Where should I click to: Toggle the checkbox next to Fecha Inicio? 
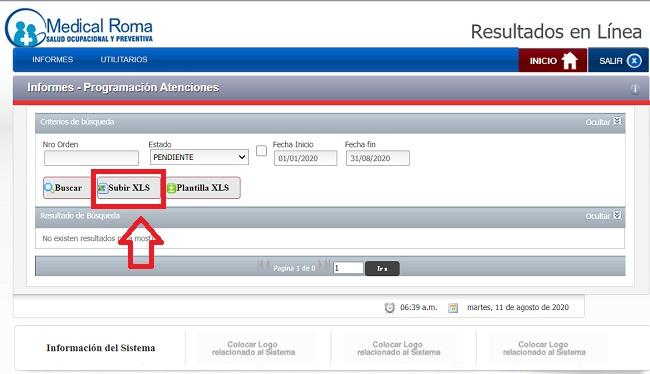coord(261,151)
